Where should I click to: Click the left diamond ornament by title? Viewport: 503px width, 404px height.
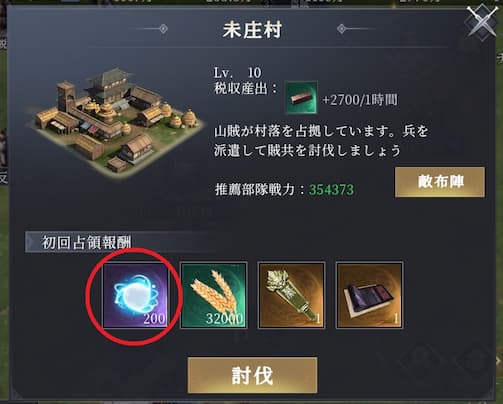tap(163, 29)
